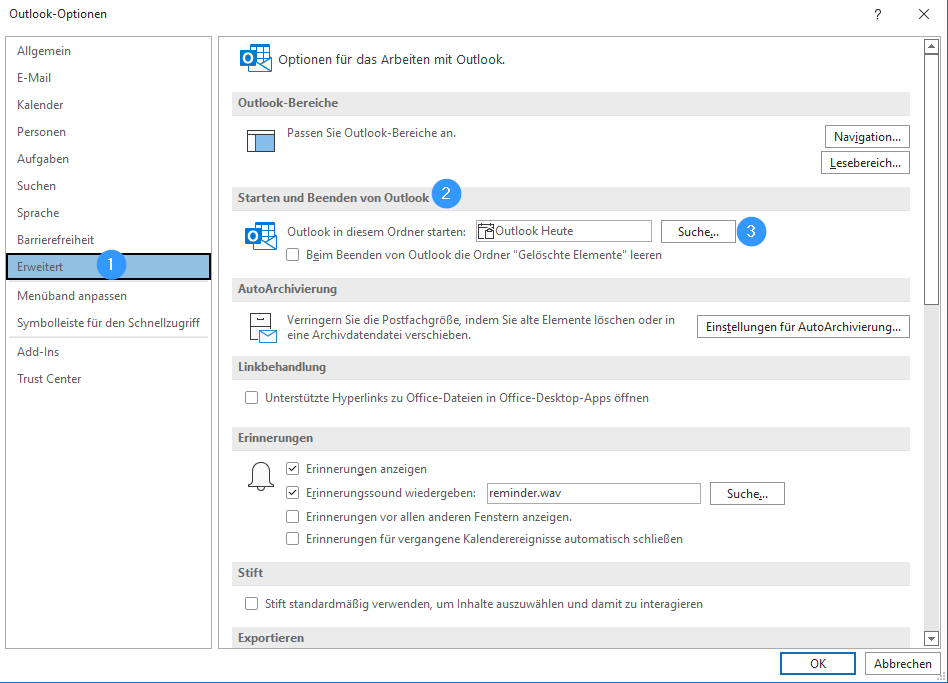Click the Outlook icon in the Starten und Beenden section
The width and height of the screenshot is (948, 683).
coord(261,236)
